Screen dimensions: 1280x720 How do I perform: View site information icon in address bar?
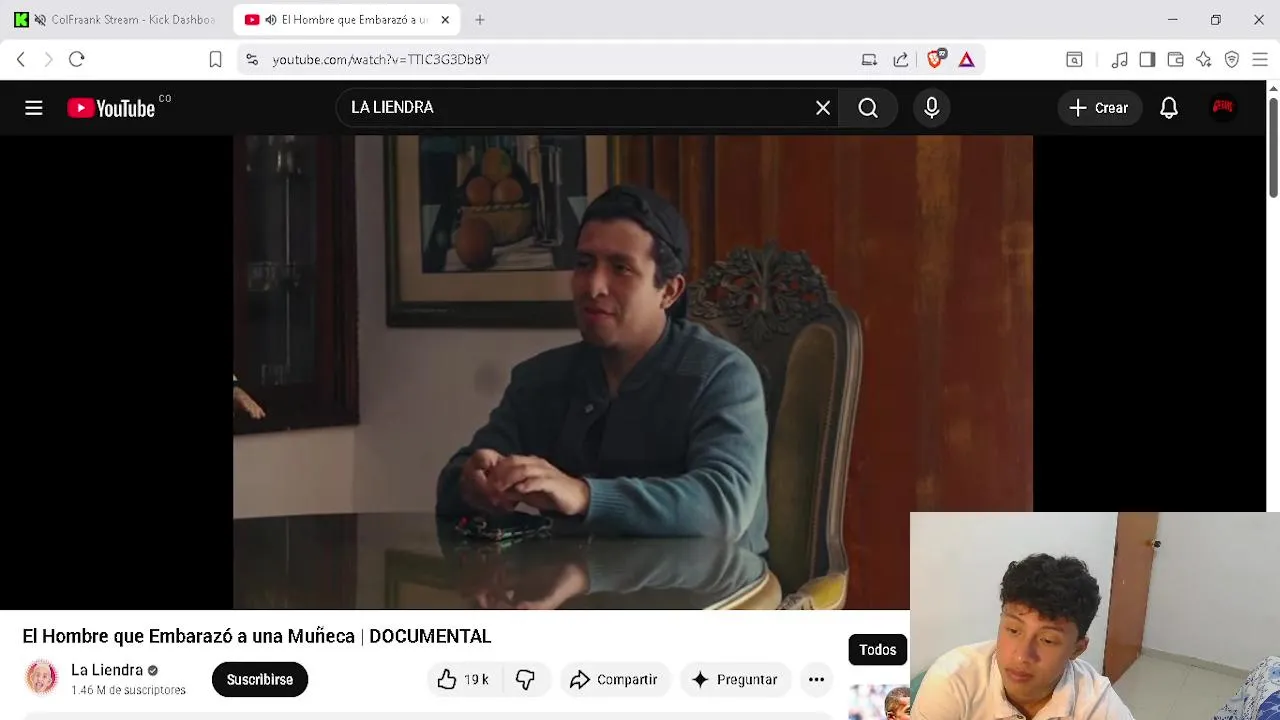pos(252,60)
